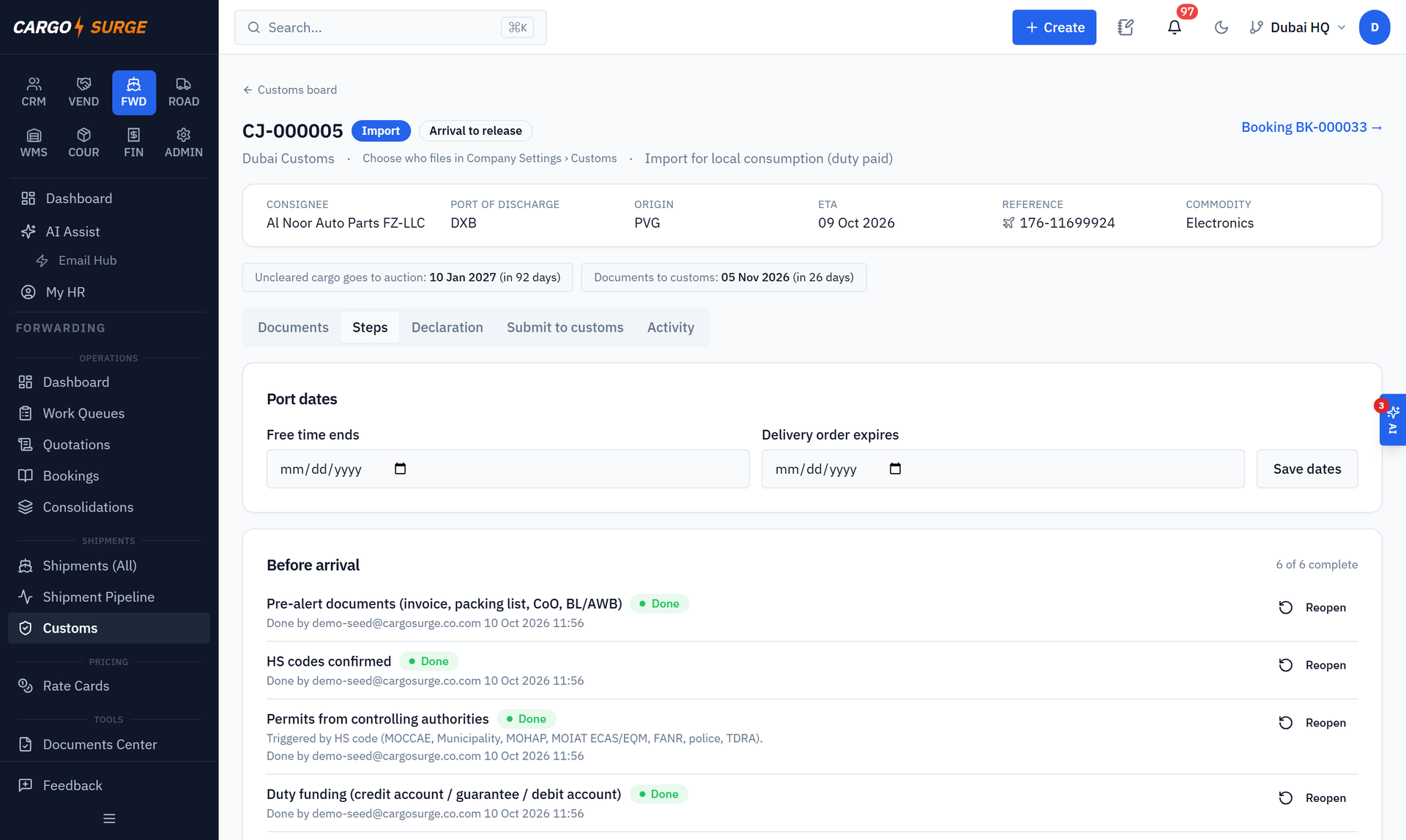Open calendar picker for Delivery order expires
The width and height of the screenshot is (1406, 840).
coord(895,469)
